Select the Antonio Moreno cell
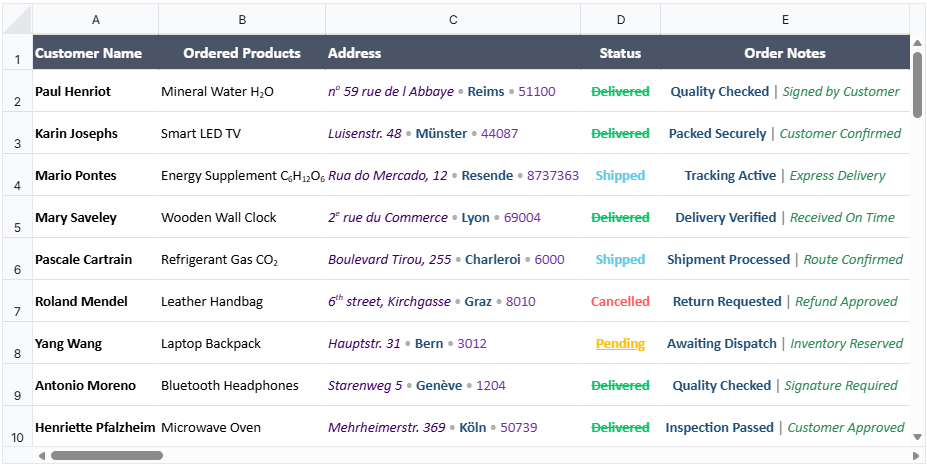Image resolution: width=927 pixels, height=467 pixels. 96,385
